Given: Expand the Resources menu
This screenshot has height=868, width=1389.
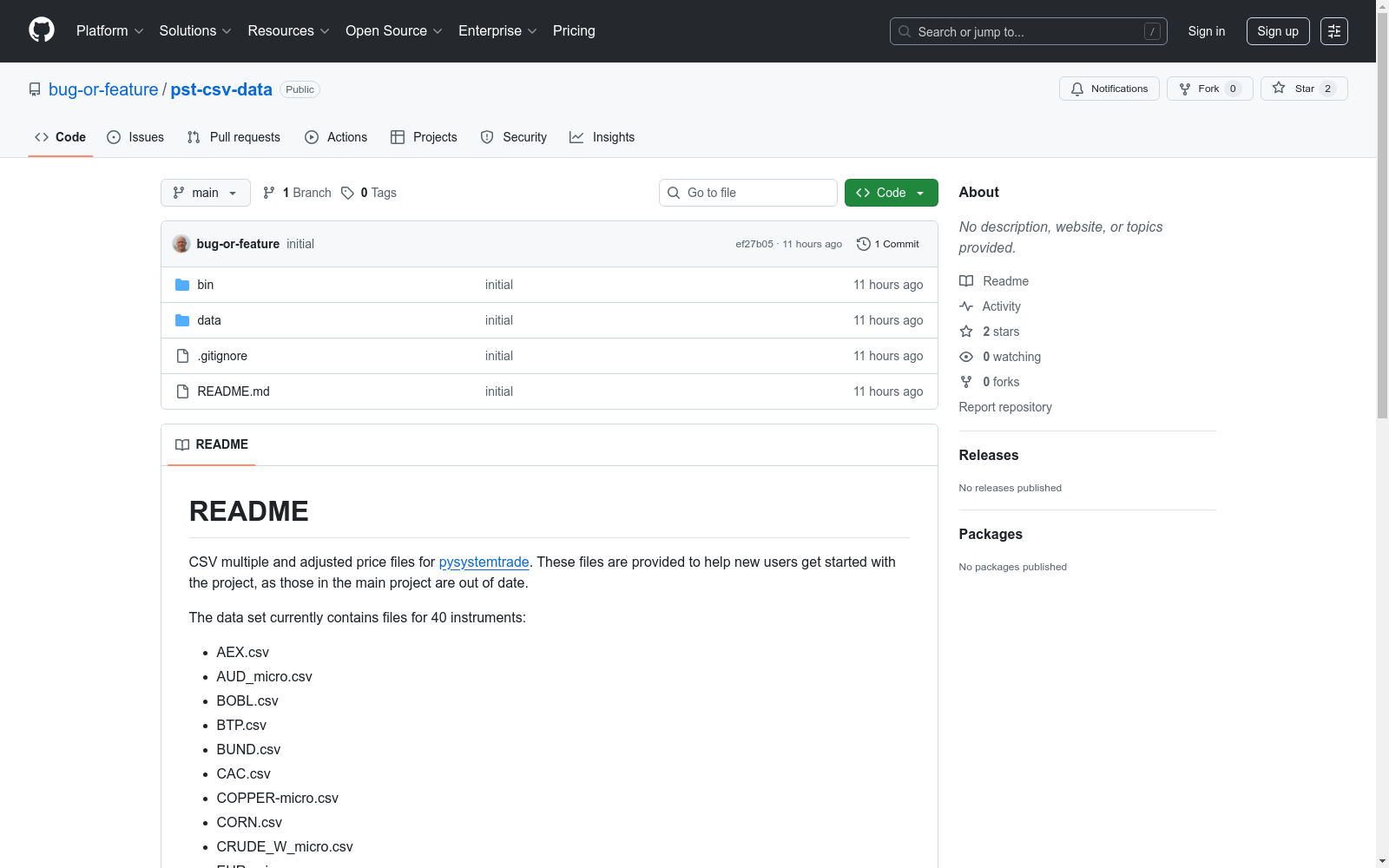Looking at the screenshot, I should pos(289,30).
